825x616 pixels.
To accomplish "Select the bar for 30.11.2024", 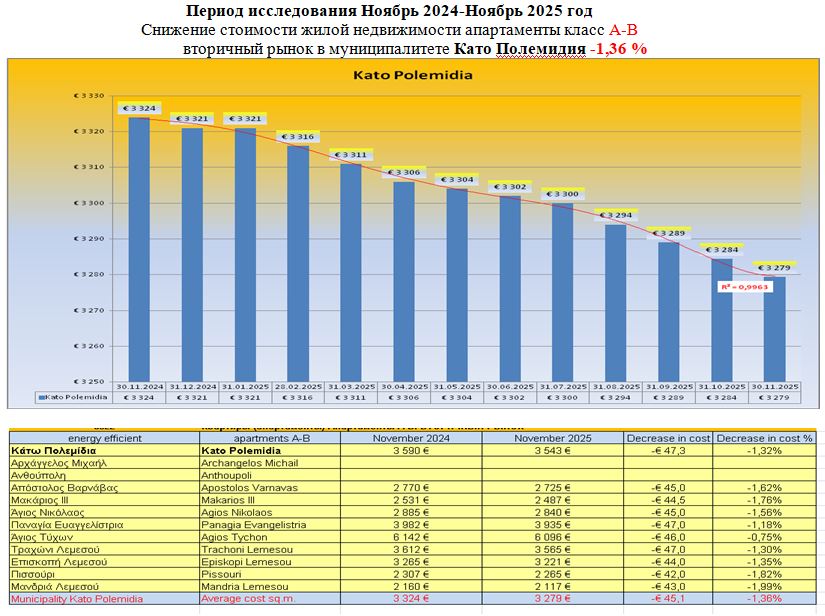I will click(x=139, y=250).
